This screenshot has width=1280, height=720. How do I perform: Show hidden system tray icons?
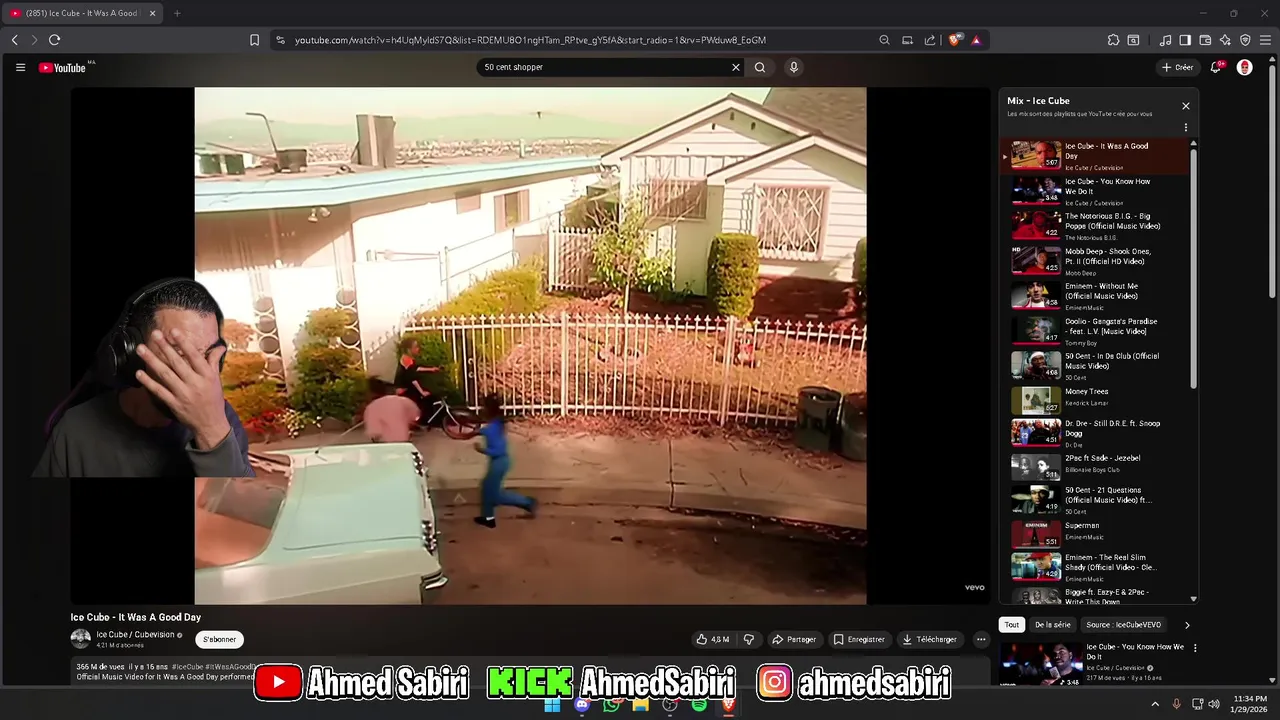pos(1155,704)
